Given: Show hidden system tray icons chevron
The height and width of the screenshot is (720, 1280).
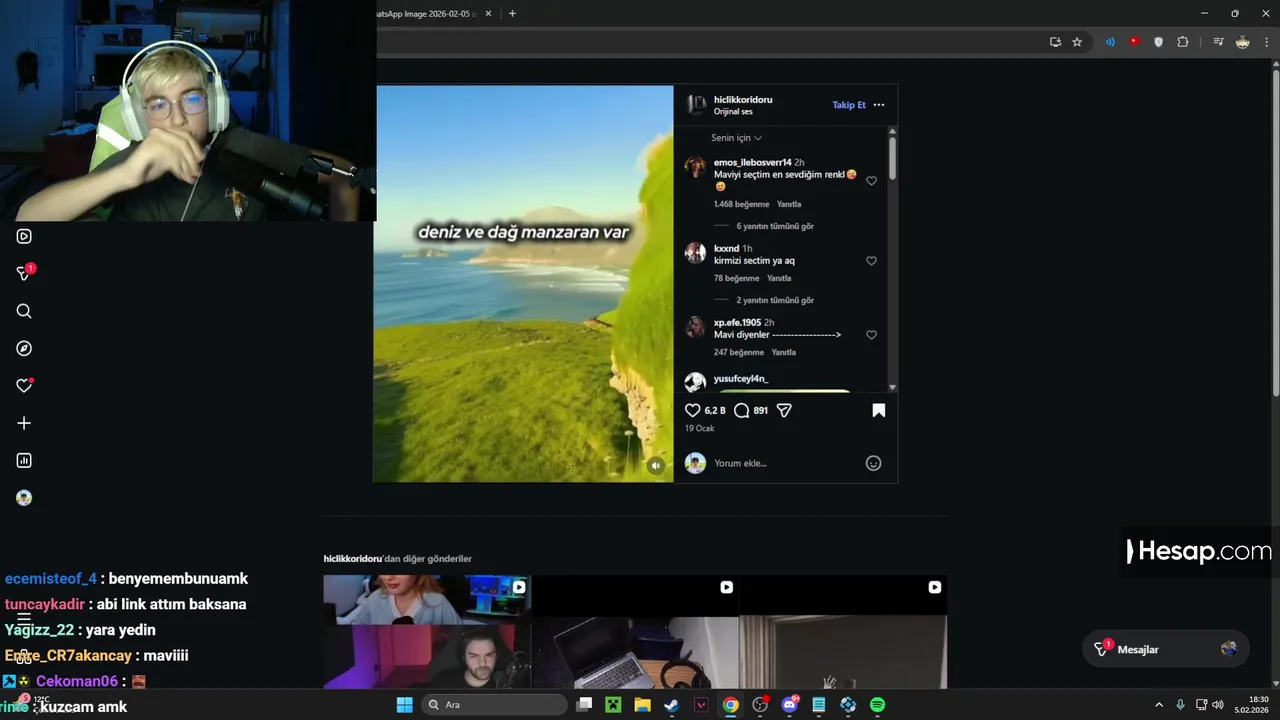Looking at the screenshot, I should 1159,705.
